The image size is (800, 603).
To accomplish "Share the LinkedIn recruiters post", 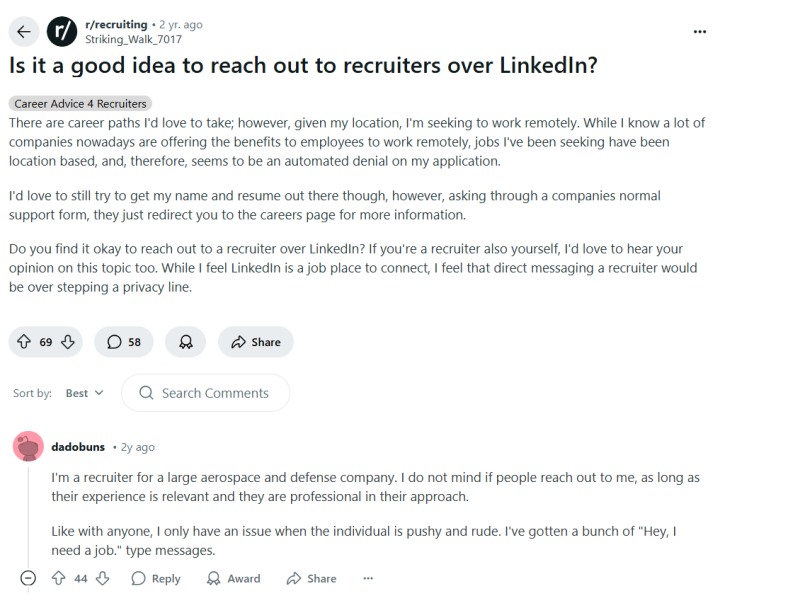I will (x=255, y=341).
